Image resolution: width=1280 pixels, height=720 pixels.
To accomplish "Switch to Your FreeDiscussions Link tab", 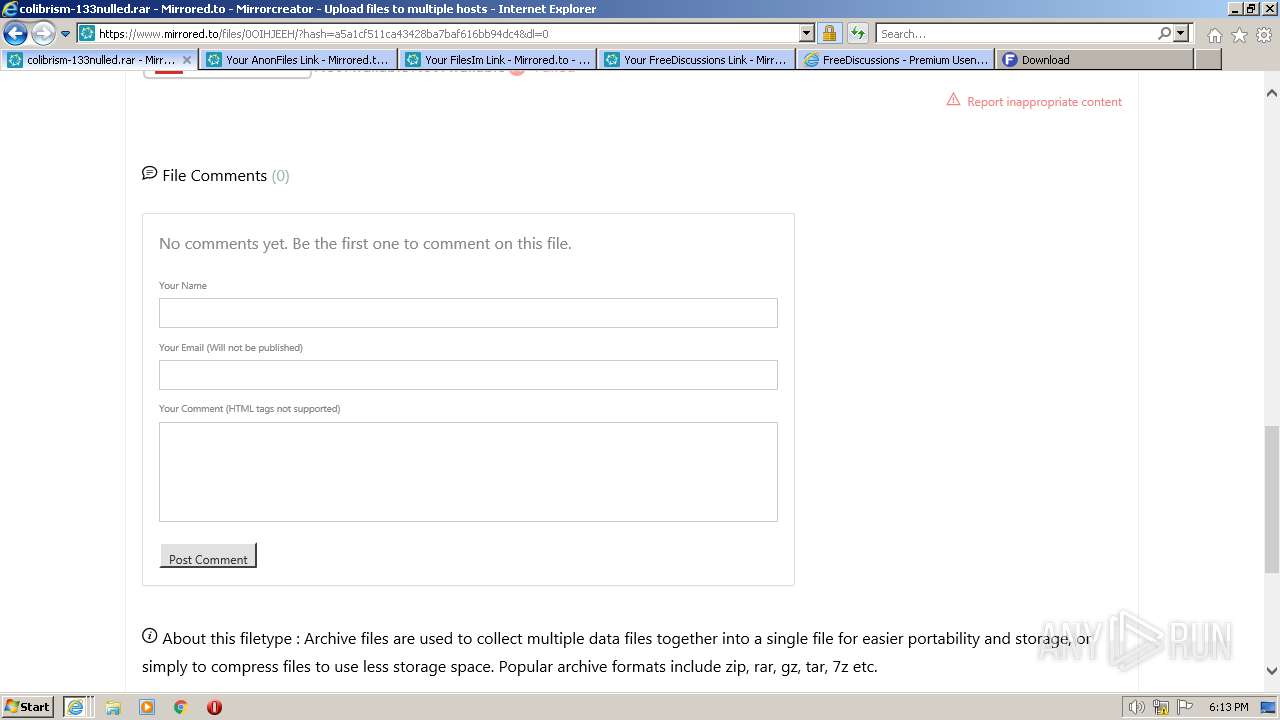I will pos(697,60).
